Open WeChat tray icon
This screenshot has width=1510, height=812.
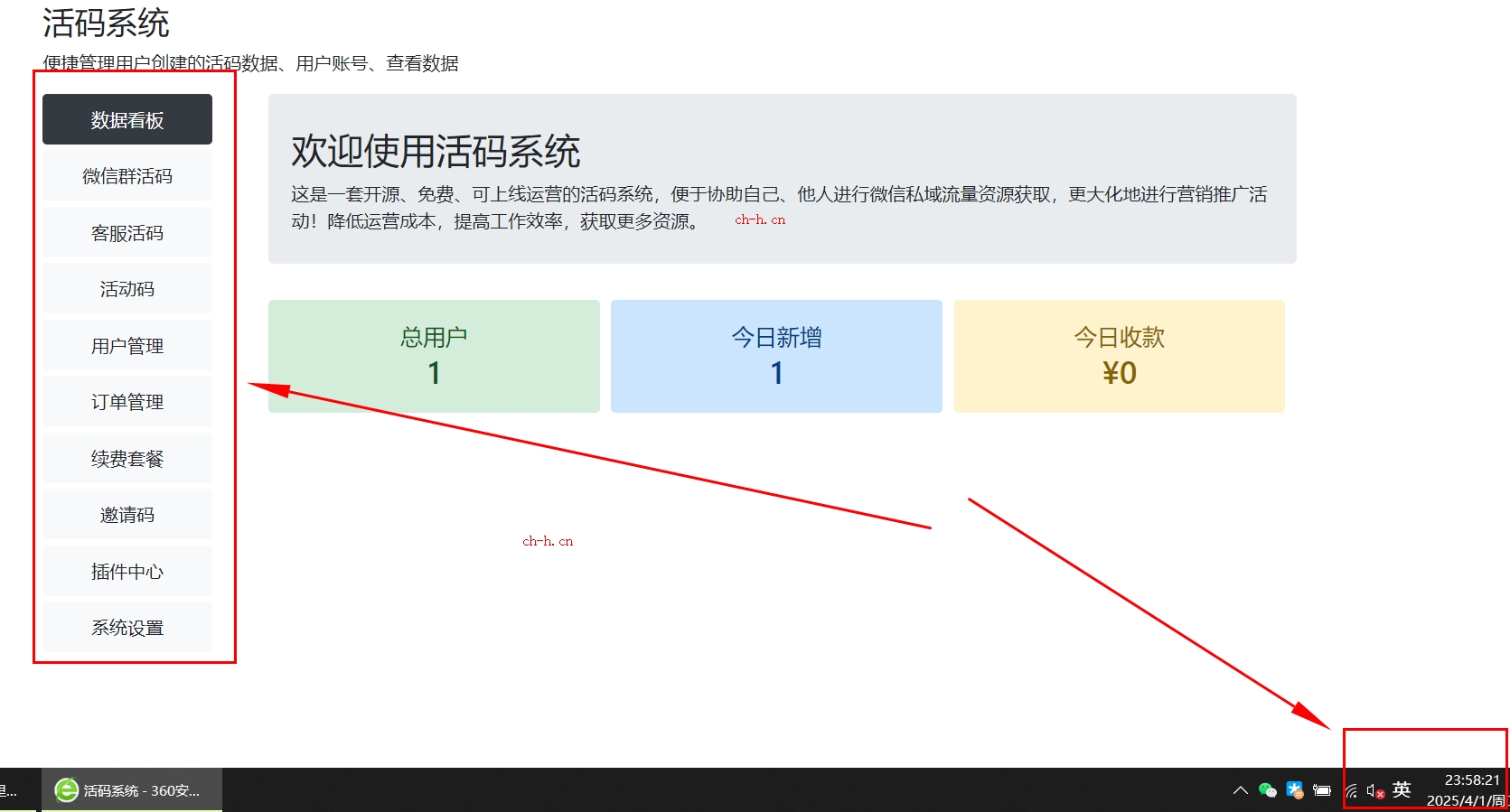pyautogui.click(x=1268, y=790)
